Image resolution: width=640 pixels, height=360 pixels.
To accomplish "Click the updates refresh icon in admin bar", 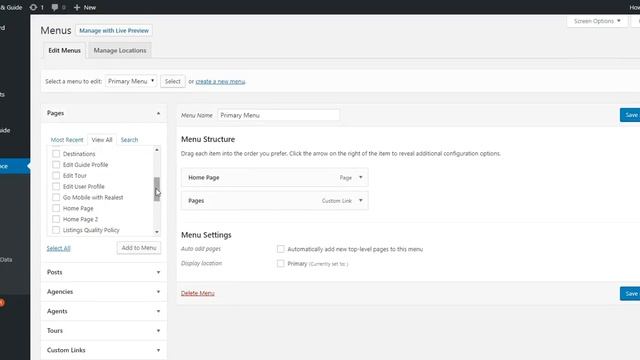I will [x=33, y=7].
